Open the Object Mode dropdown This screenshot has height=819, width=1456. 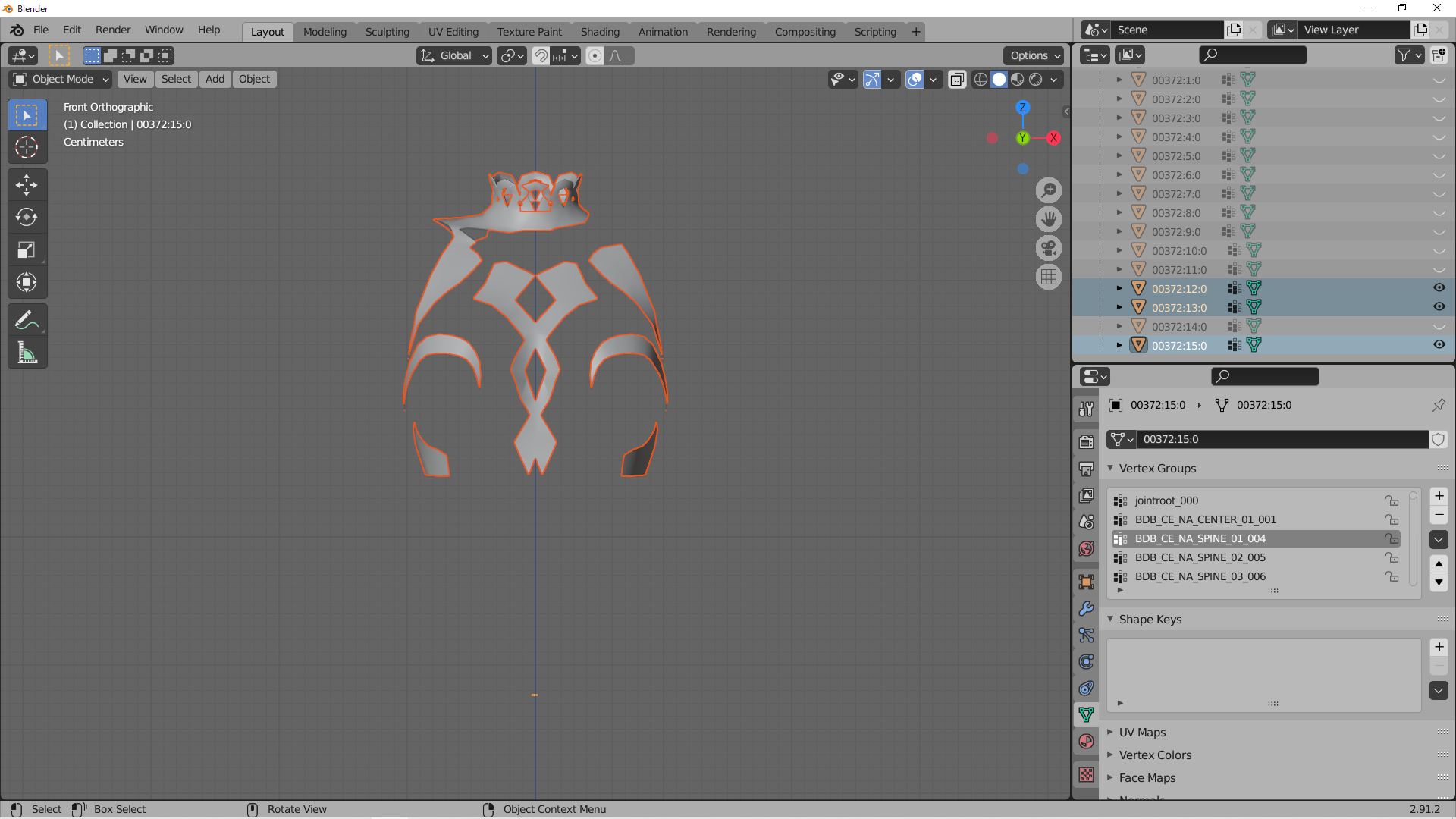pyautogui.click(x=62, y=79)
